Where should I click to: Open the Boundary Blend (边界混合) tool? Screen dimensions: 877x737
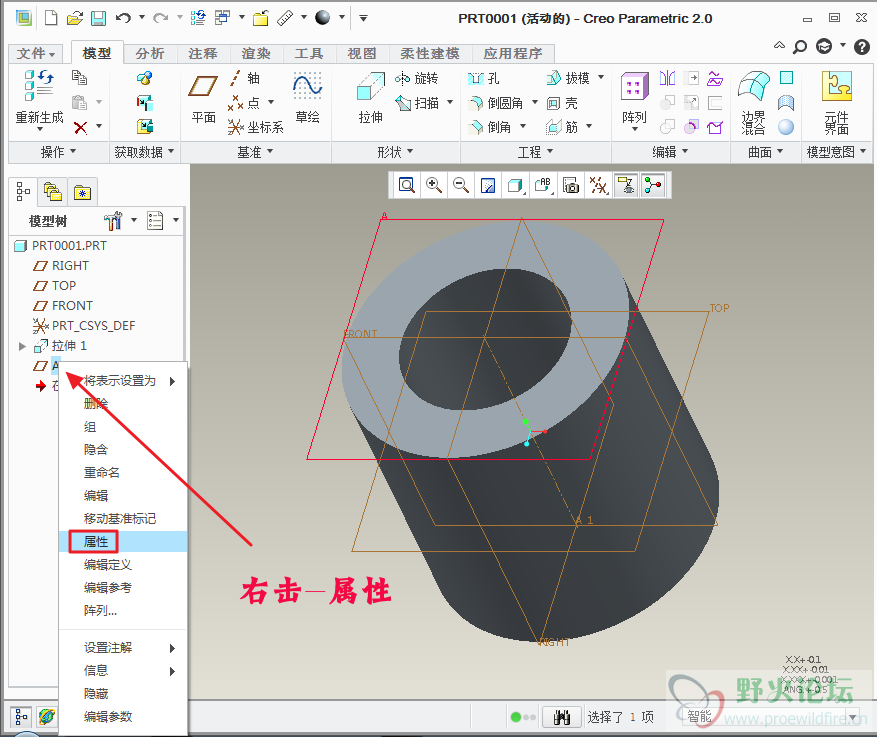(x=753, y=102)
